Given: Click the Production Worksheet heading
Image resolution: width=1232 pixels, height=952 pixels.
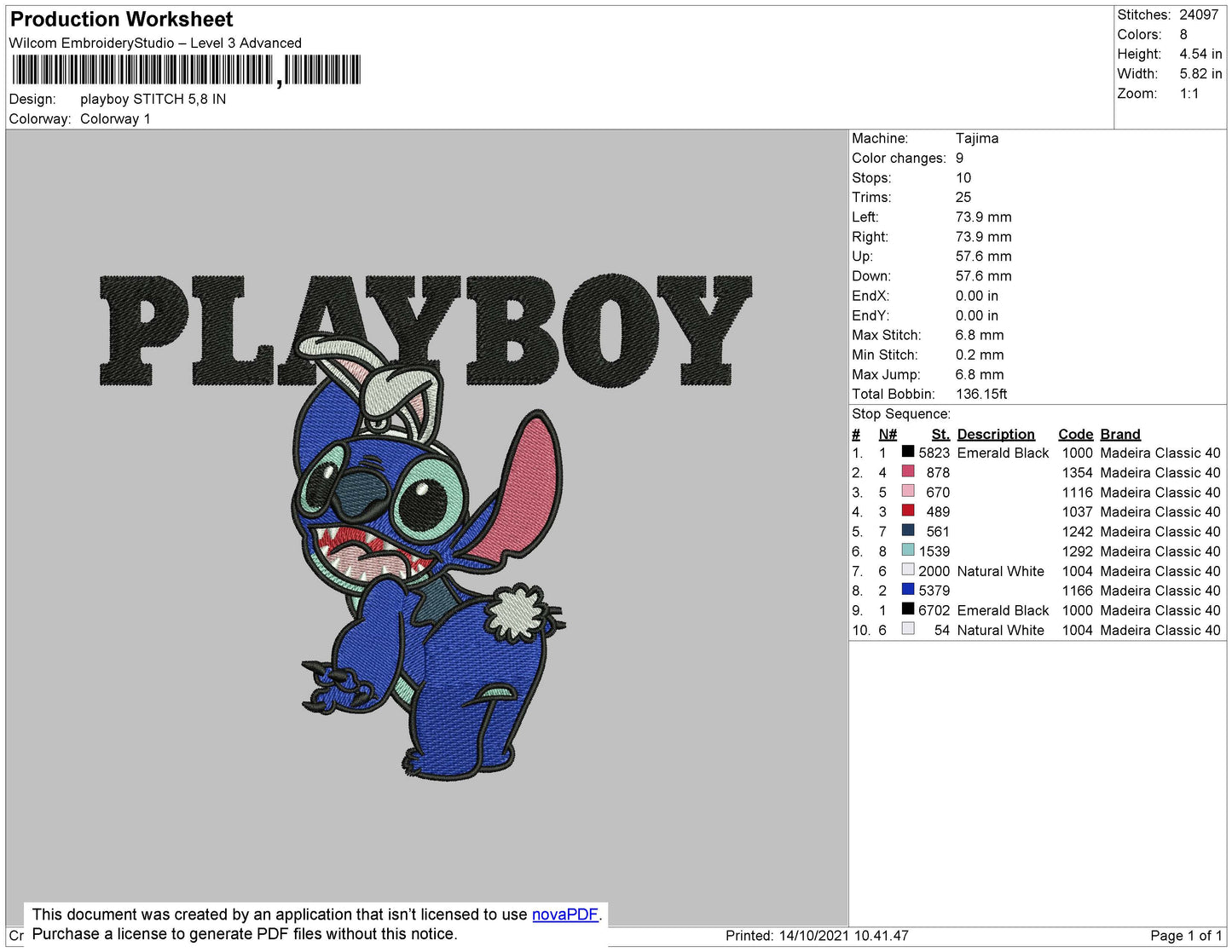Looking at the screenshot, I should (x=121, y=20).
